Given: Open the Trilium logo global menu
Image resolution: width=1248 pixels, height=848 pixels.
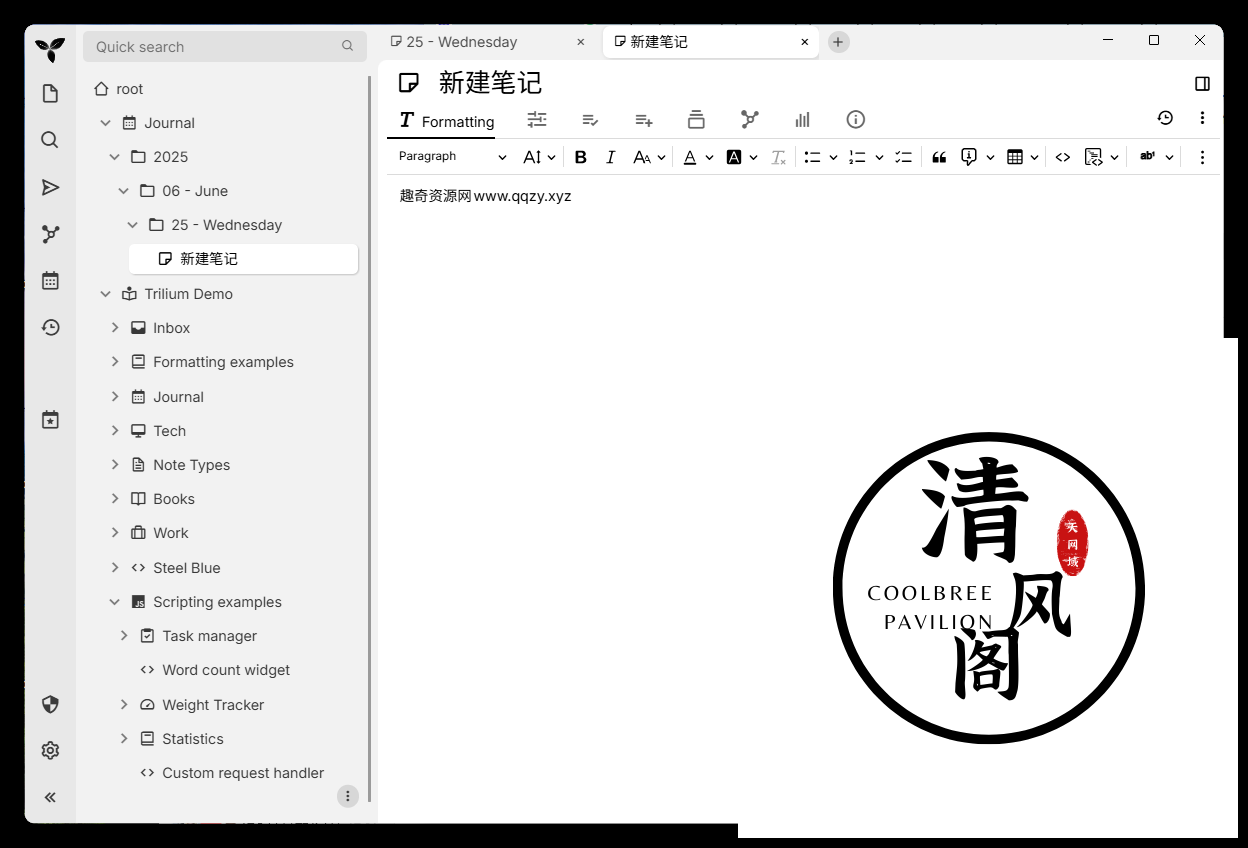Looking at the screenshot, I should [50, 48].
